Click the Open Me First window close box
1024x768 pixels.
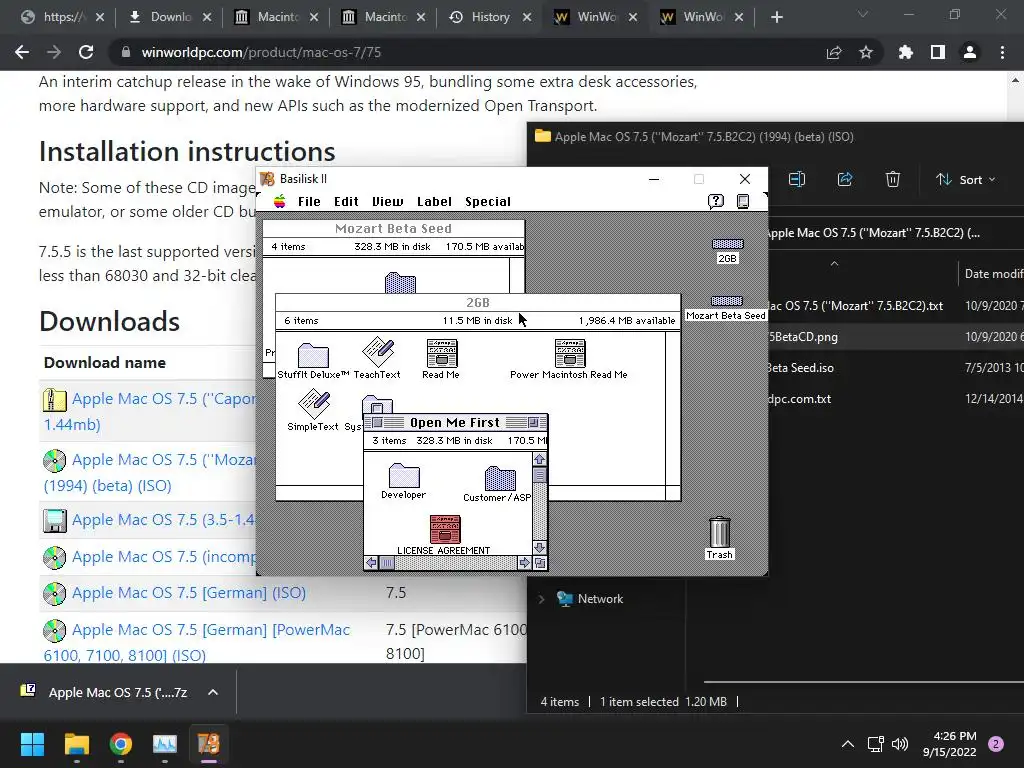click(x=377, y=423)
